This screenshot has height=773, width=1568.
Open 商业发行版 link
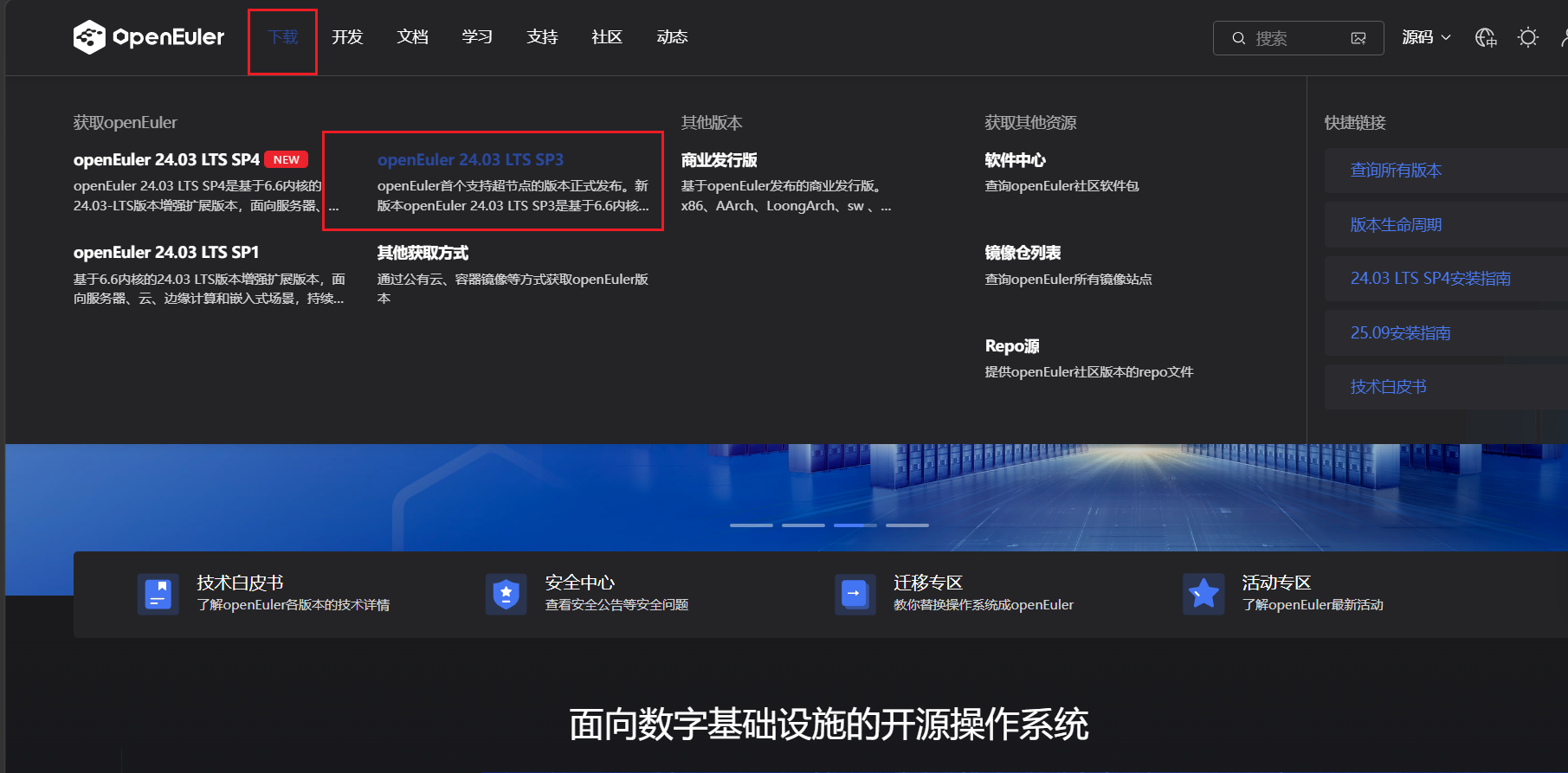[719, 160]
